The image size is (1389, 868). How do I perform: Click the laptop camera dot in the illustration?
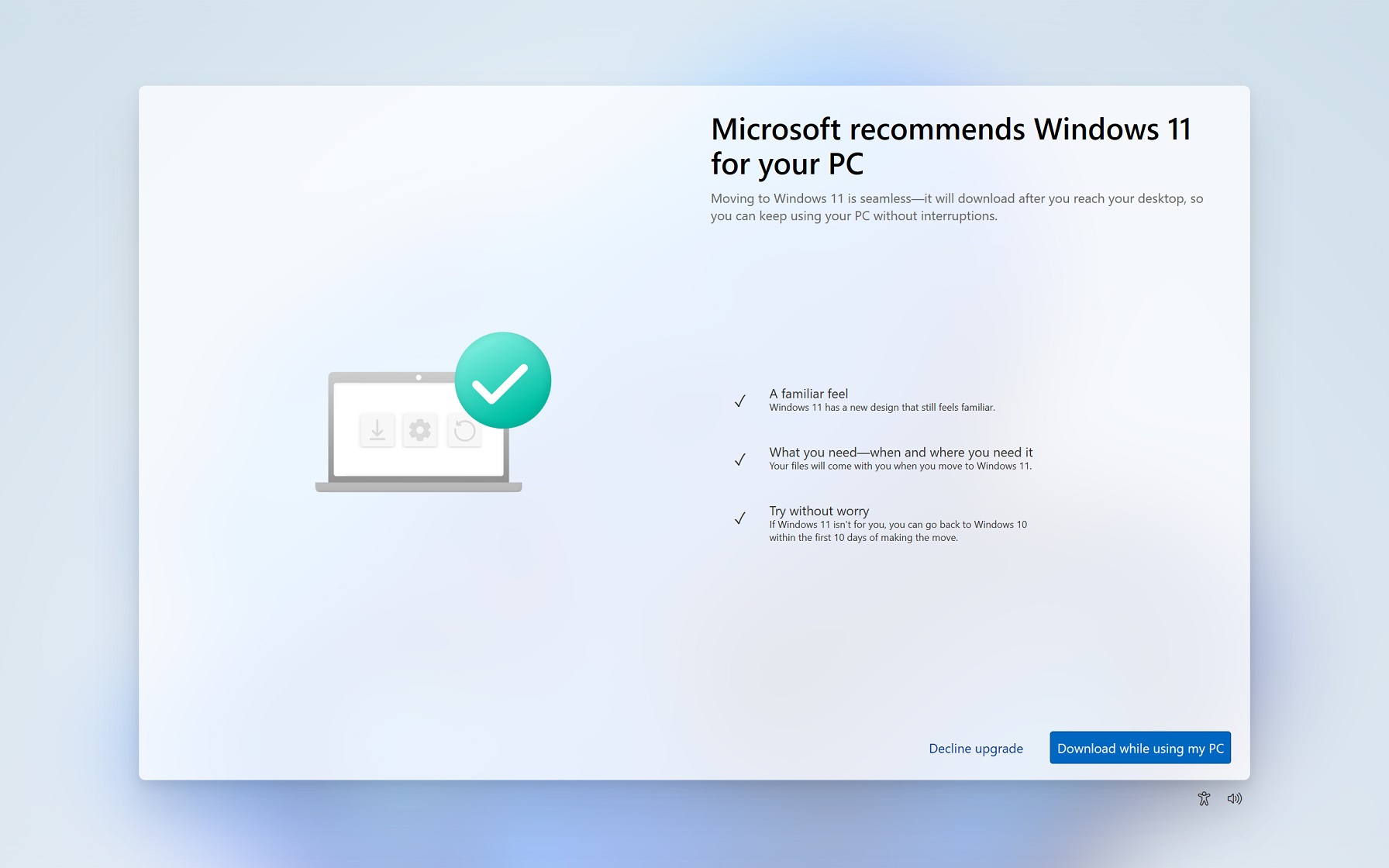click(419, 377)
